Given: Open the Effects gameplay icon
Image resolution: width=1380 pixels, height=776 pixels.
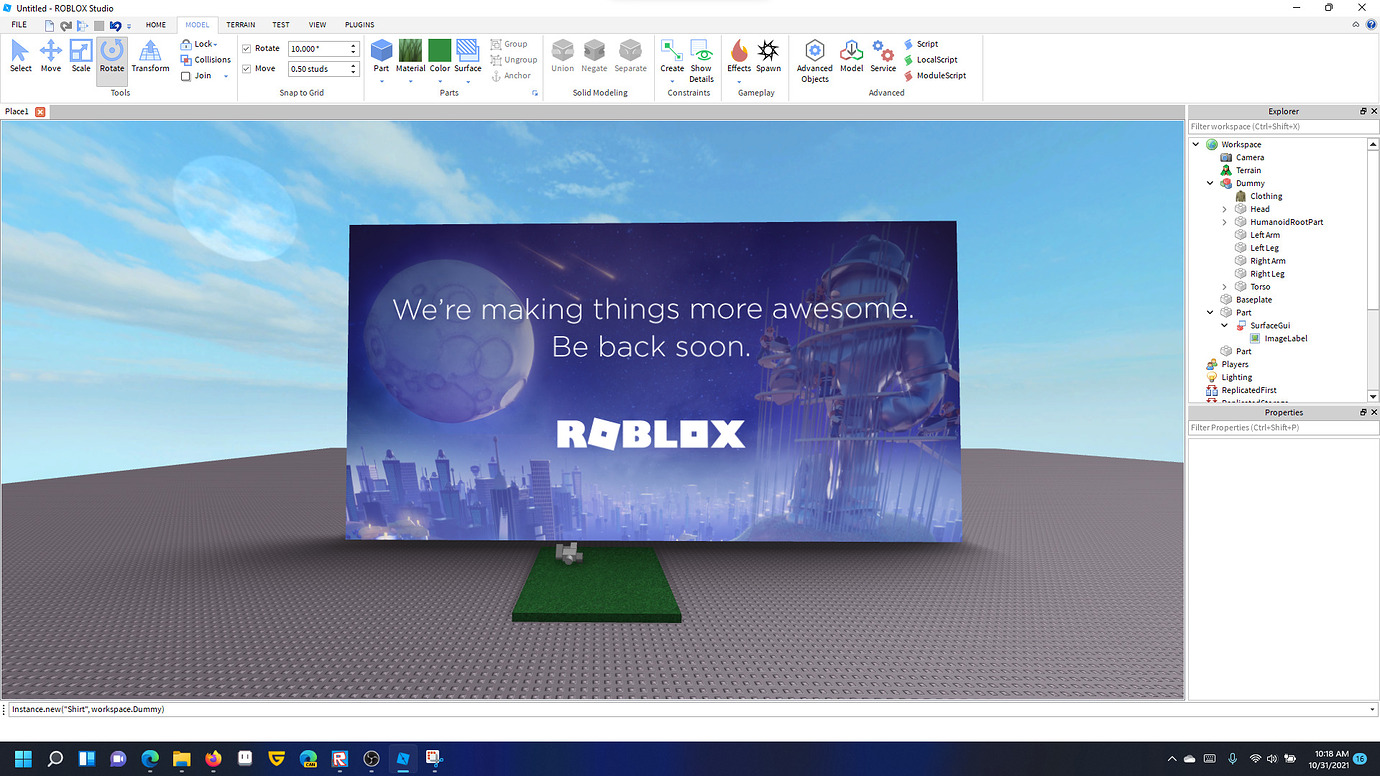Looking at the screenshot, I should [x=739, y=55].
